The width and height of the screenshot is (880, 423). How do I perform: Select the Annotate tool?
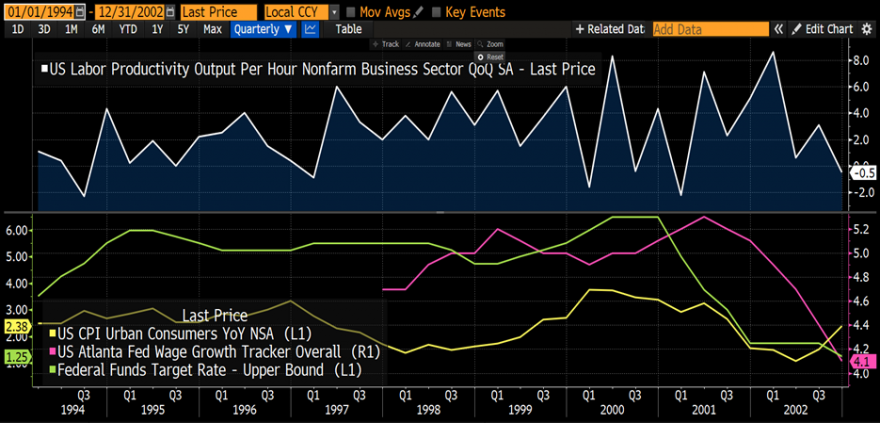pyautogui.click(x=426, y=45)
